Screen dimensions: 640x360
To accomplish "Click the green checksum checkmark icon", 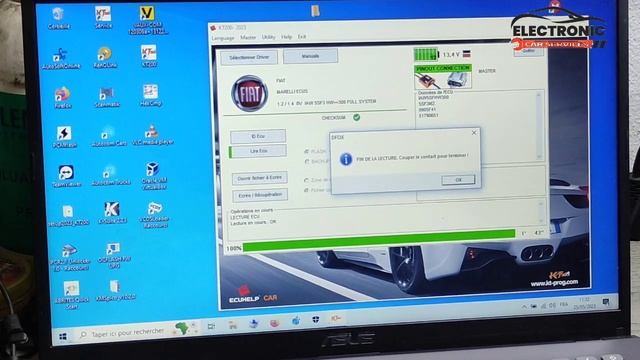I will (357, 118).
